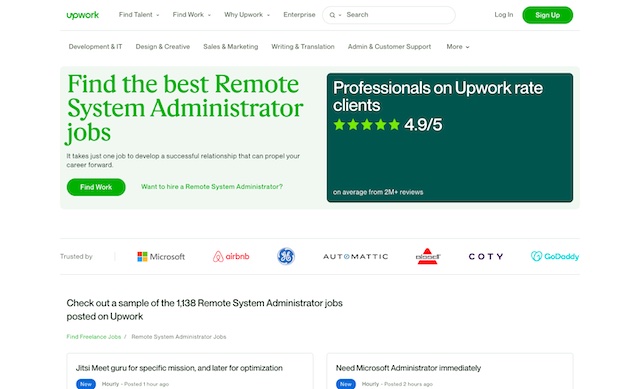Click the search magnifier icon

[332, 15]
